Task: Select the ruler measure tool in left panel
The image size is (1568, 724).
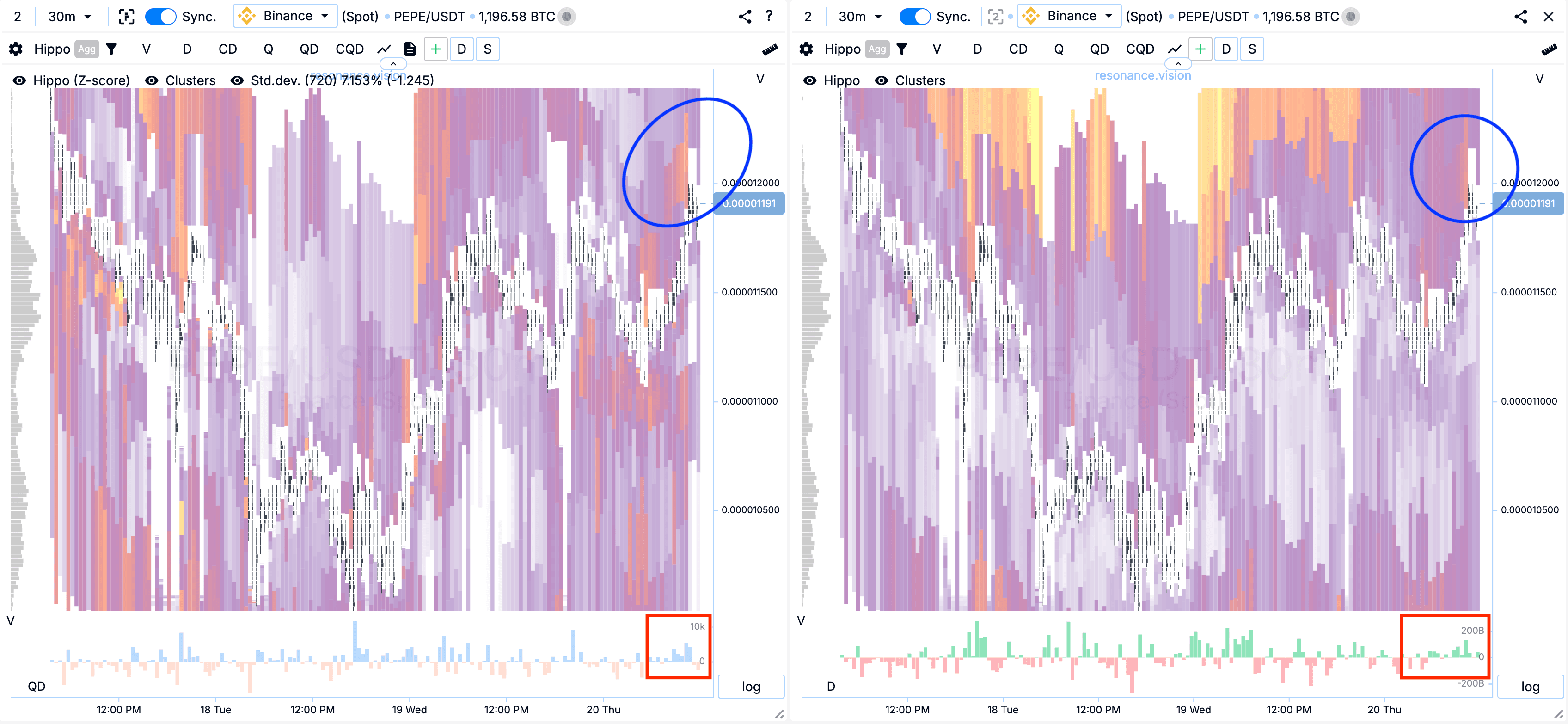Action: [769, 50]
